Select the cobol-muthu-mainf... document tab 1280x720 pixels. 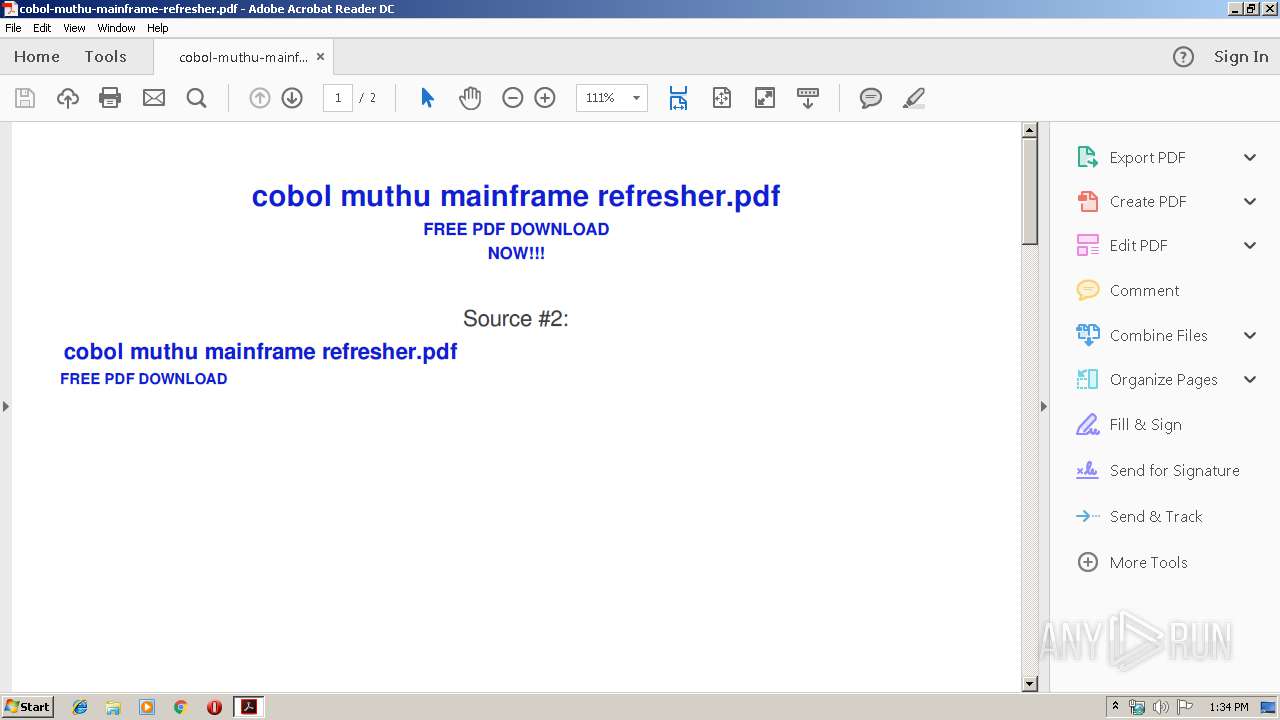coord(243,57)
